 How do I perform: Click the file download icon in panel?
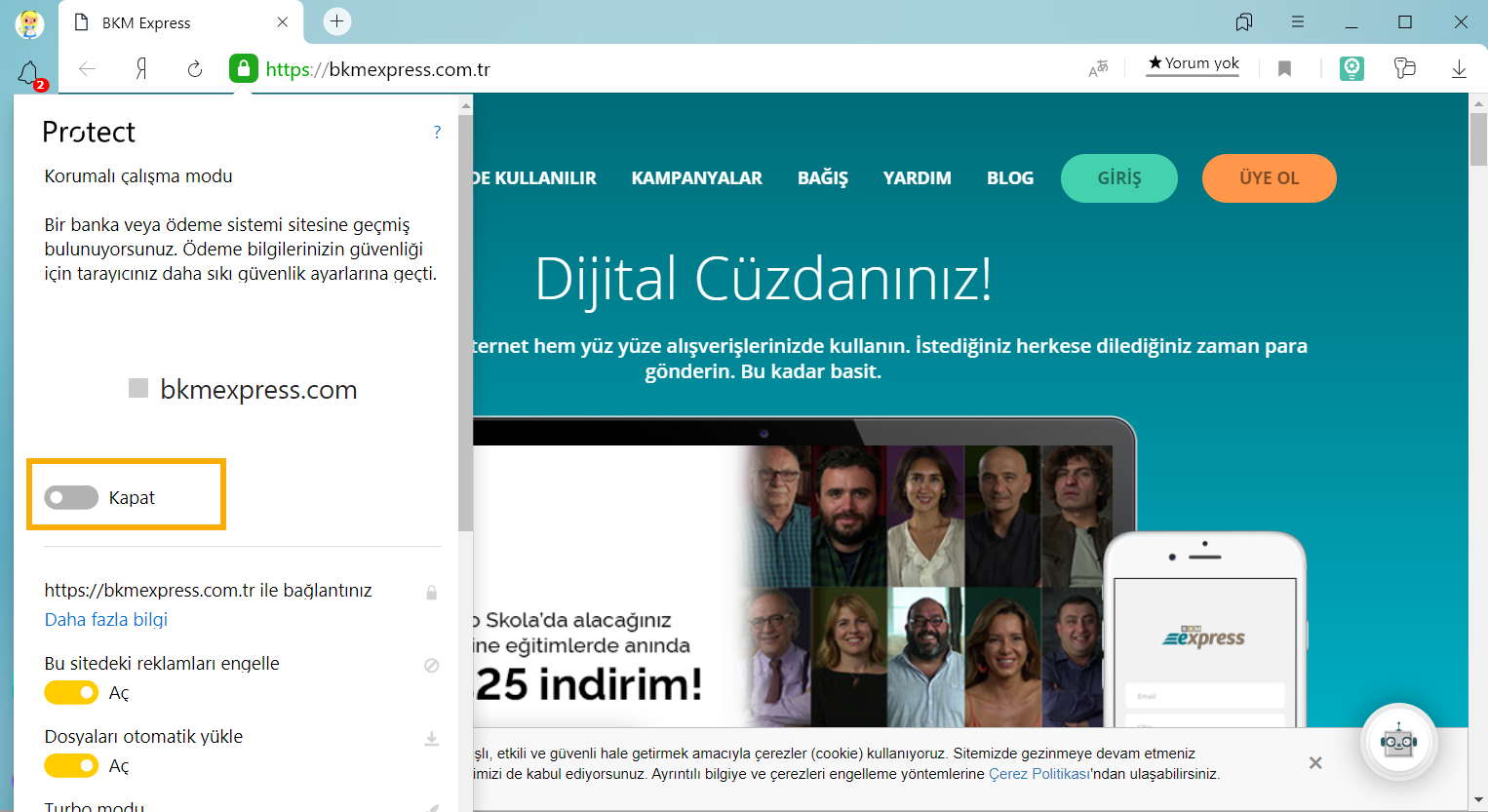(431, 739)
